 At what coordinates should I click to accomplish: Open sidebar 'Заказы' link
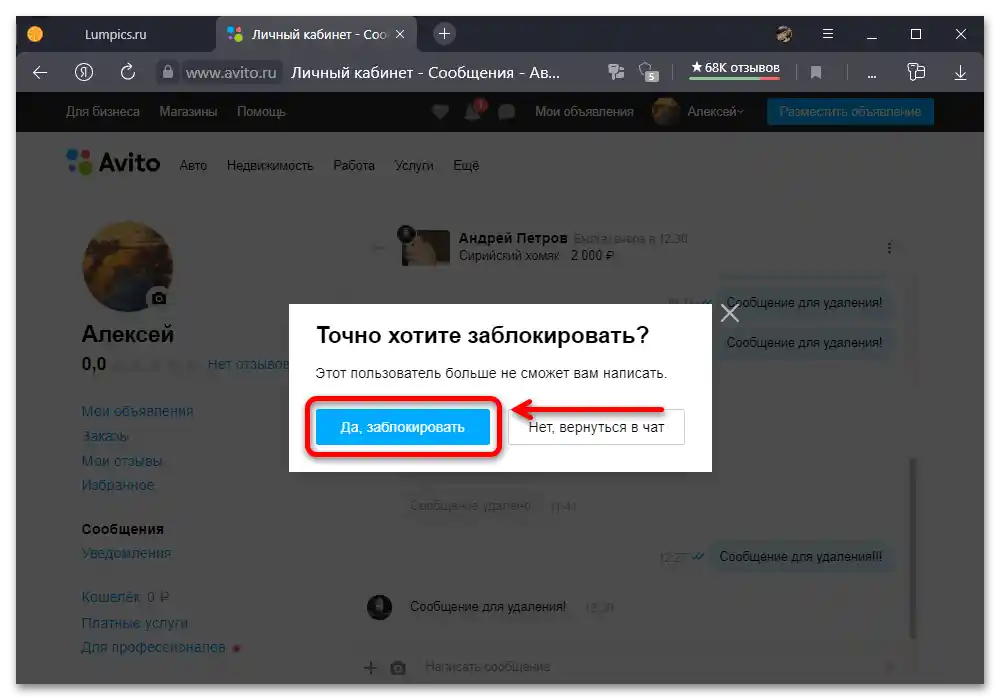pyautogui.click(x=105, y=436)
